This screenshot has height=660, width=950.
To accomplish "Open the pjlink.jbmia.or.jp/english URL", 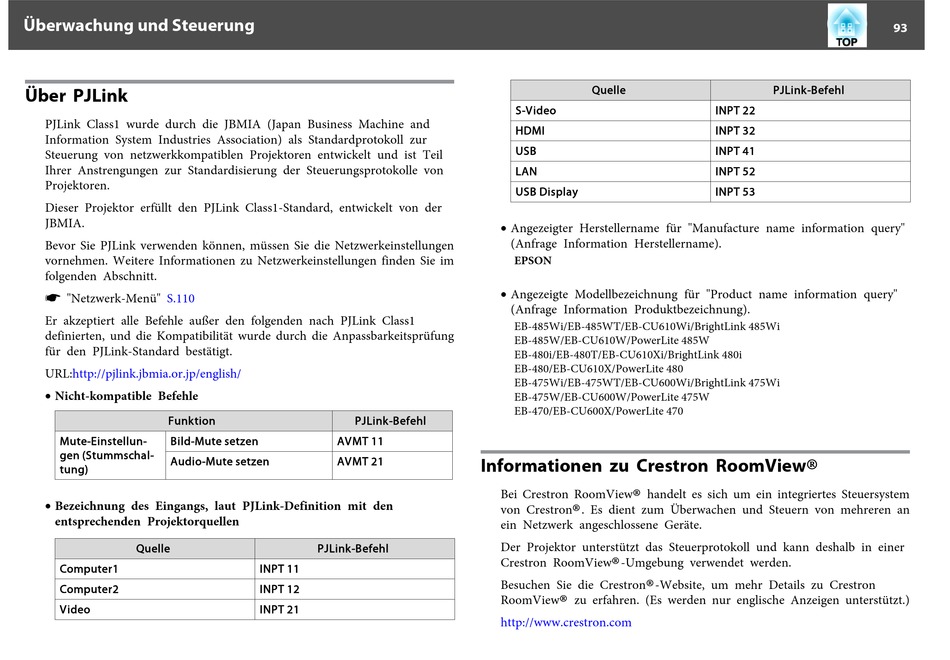I will point(156,373).
